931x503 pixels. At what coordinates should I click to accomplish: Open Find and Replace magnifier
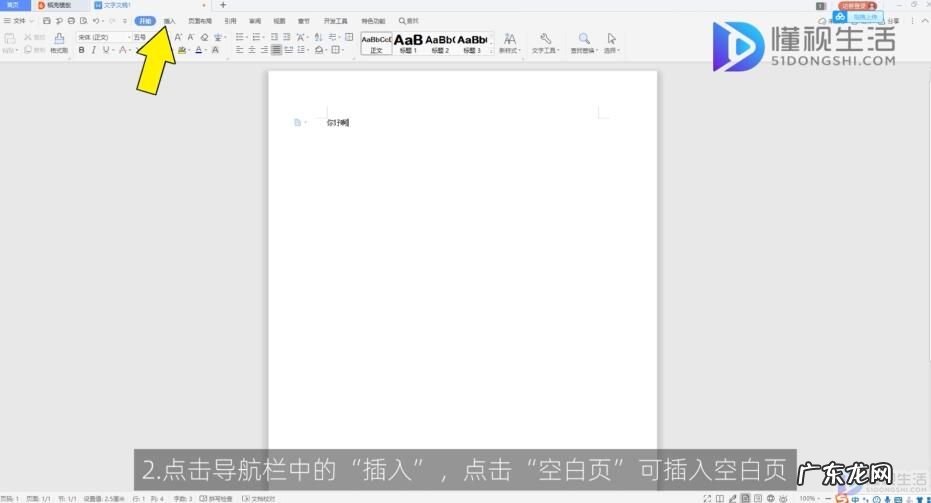pyautogui.click(x=584, y=43)
